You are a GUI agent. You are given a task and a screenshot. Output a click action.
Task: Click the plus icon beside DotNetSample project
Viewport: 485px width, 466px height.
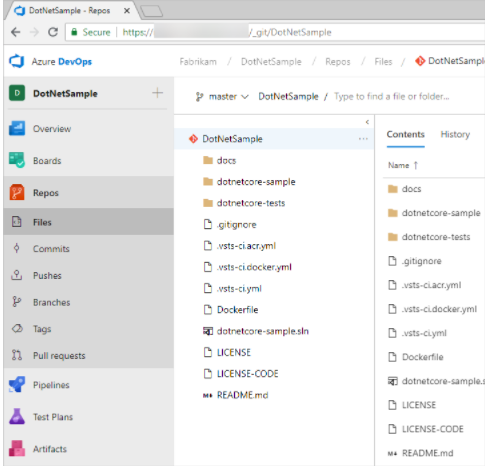157,93
